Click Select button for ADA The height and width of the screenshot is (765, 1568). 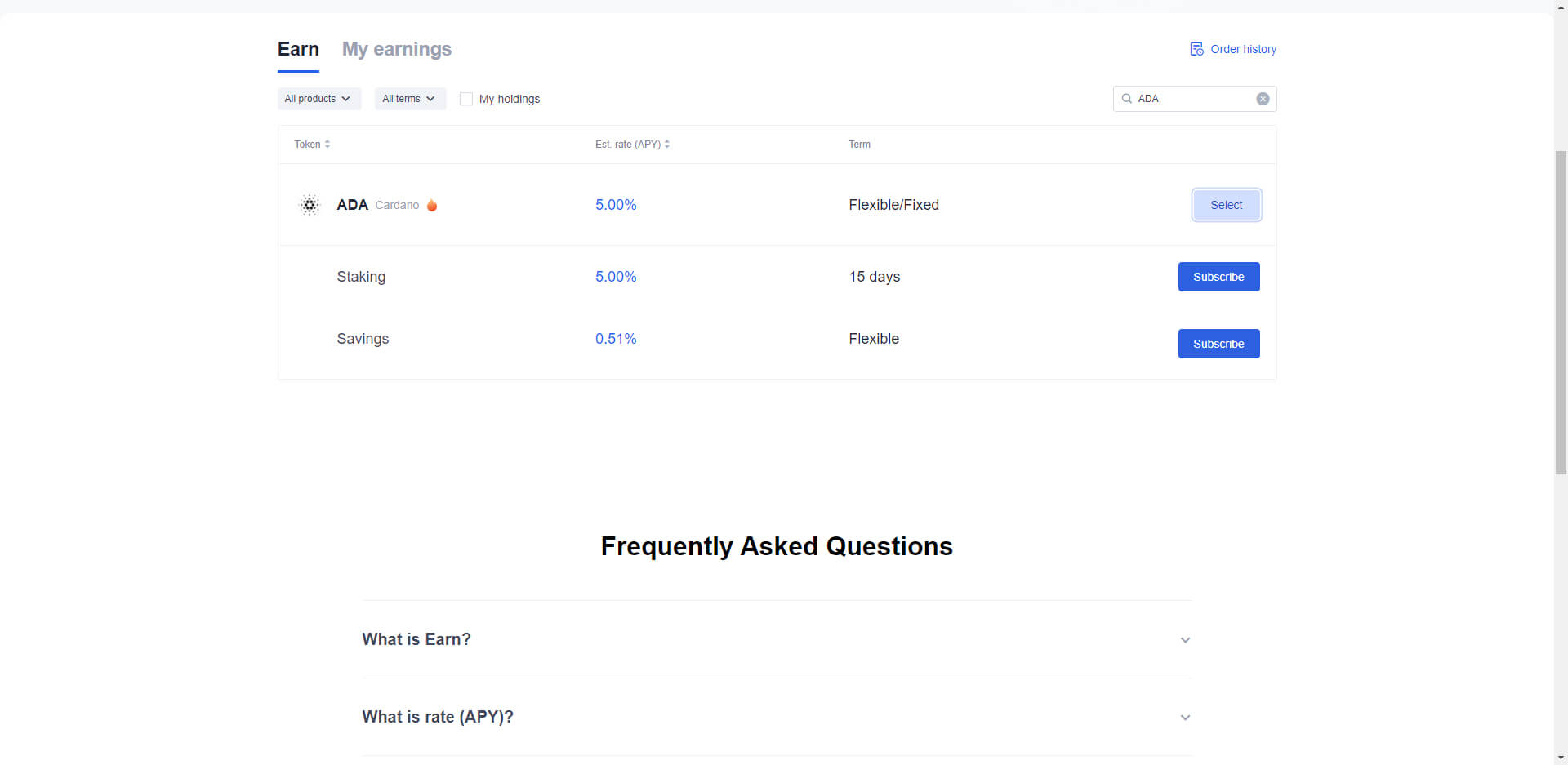point(1227,205)
